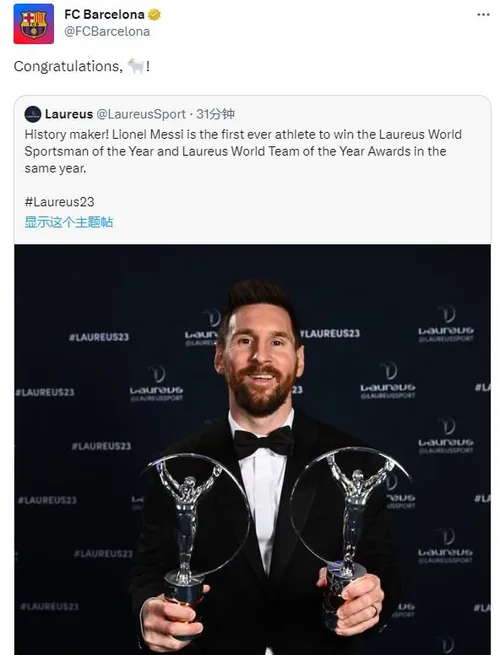Click 显示这个主题帖 show thread link
Viewport: 500px width, 655px height.
click(69, 222)
